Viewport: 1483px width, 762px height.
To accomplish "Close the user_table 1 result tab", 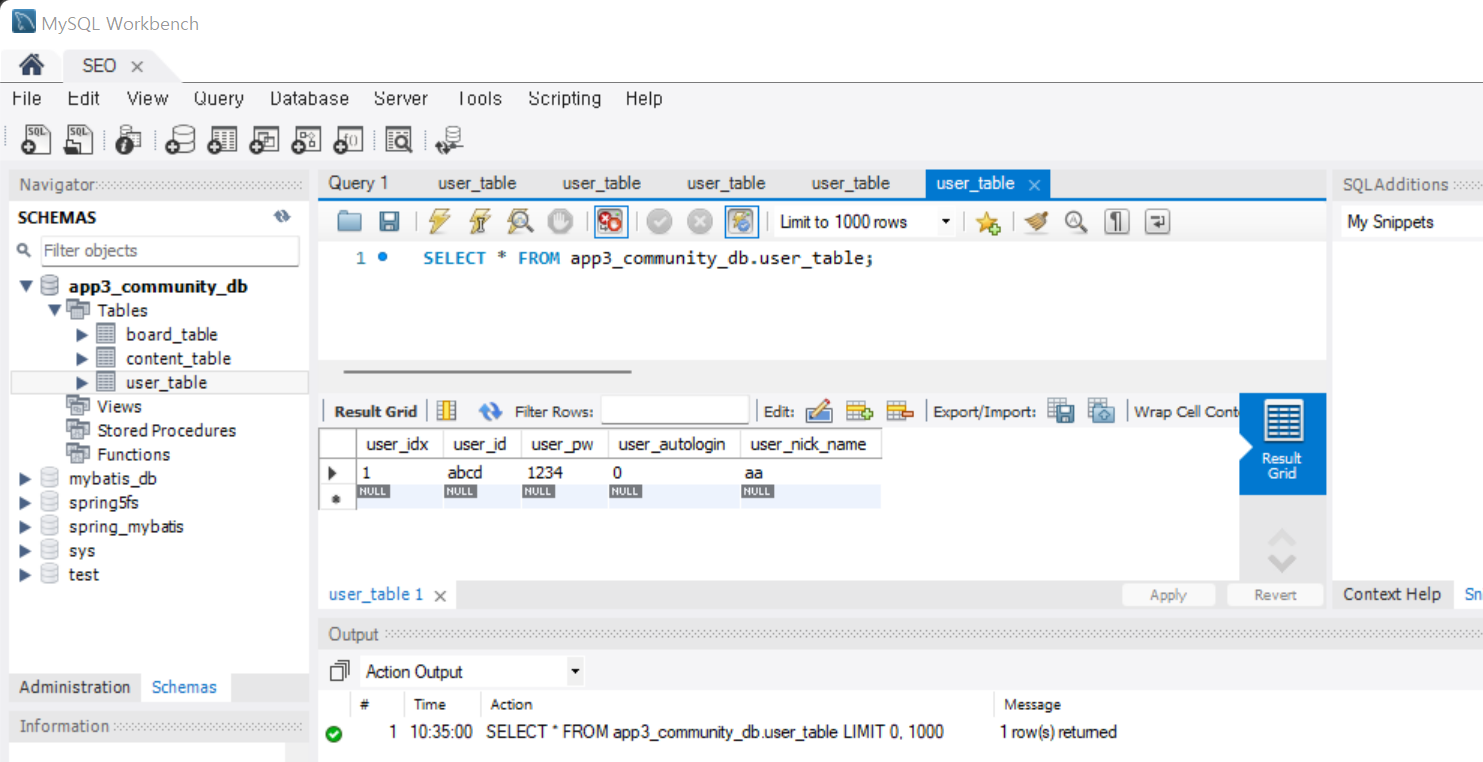I will pos(439,595).
